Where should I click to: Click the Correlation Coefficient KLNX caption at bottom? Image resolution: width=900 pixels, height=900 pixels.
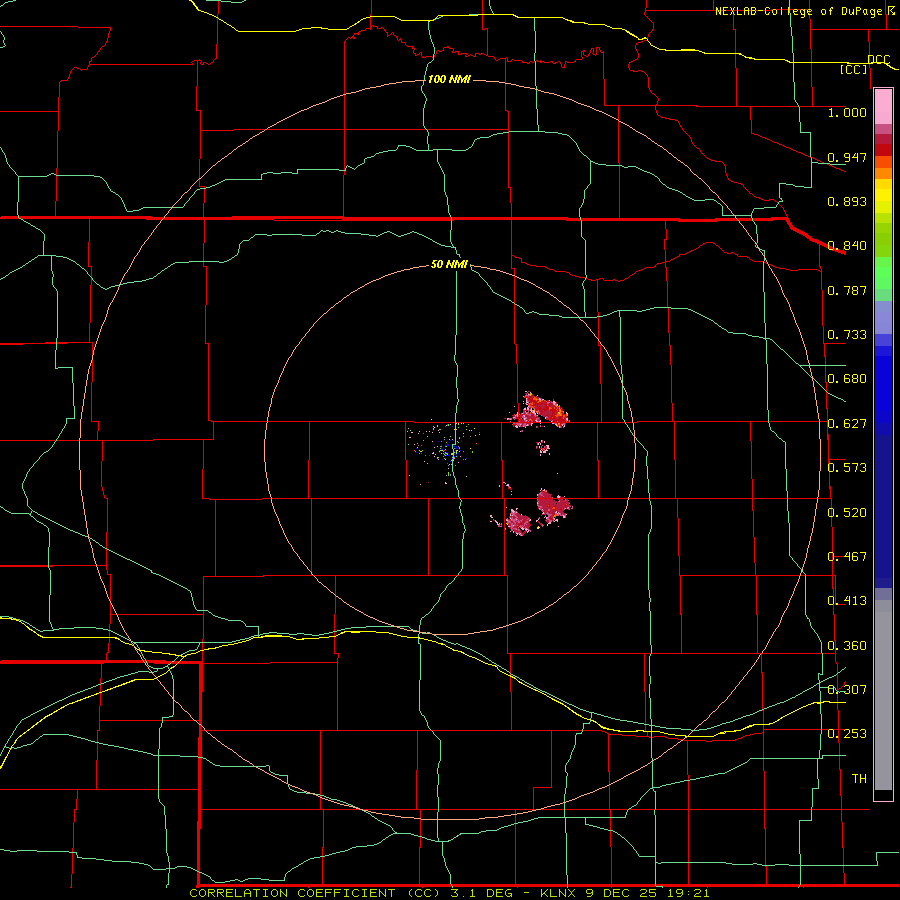(449, 893)
